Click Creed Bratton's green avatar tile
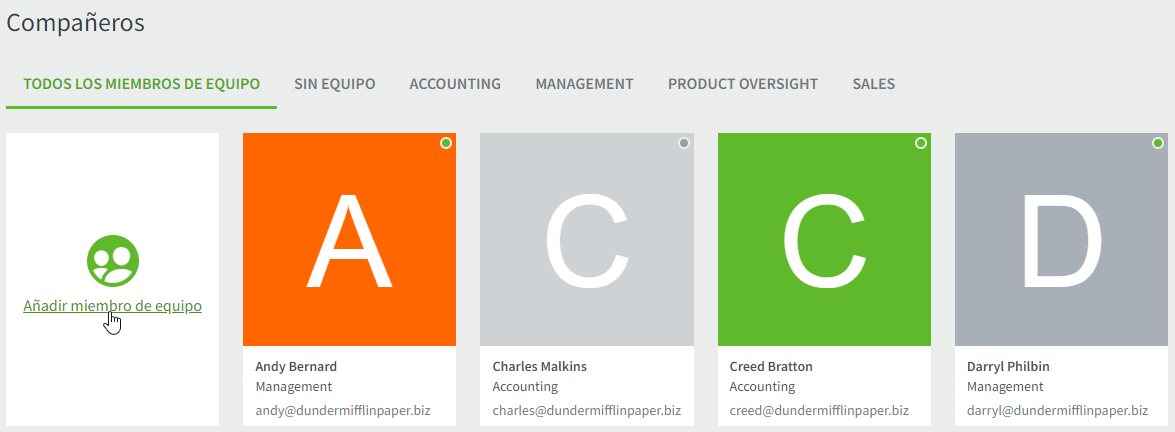Viewport: 1175px width, 432px height. click(x=824, y=239)
